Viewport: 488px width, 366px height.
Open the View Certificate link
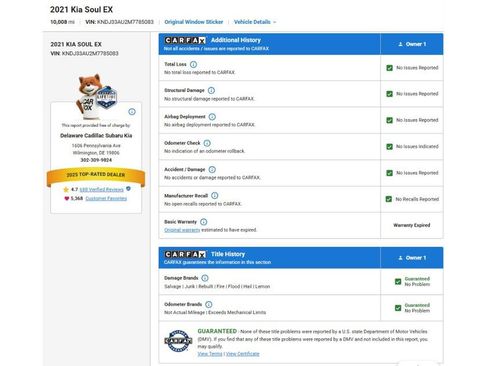(243, 354)
